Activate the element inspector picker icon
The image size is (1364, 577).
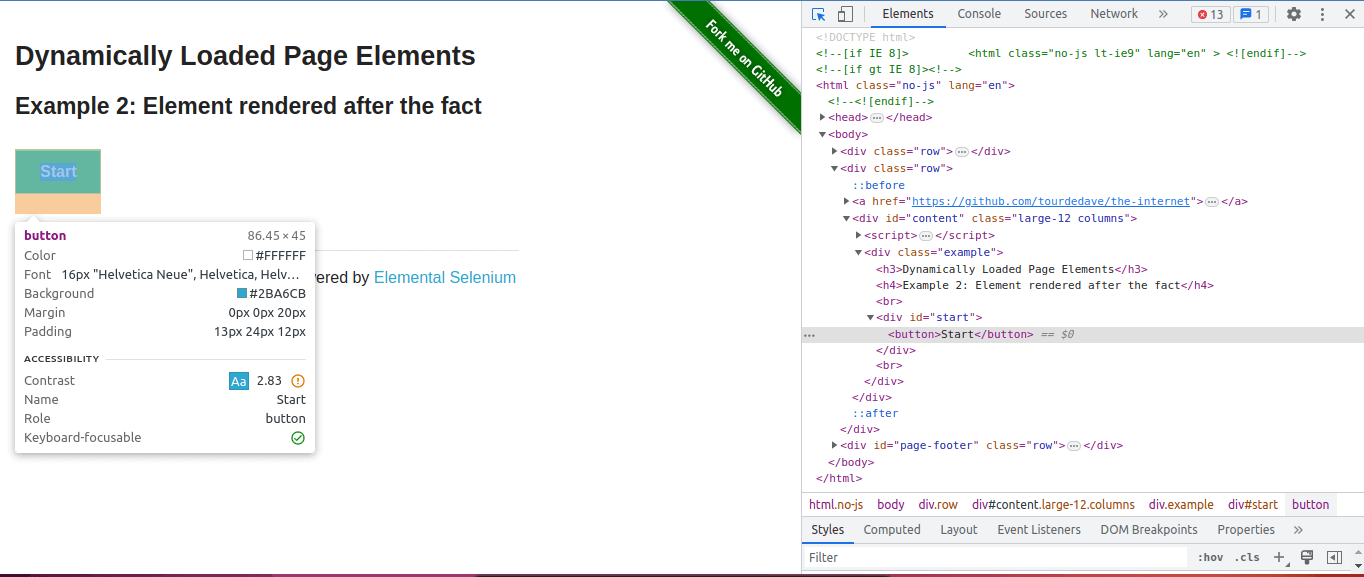click(819, 14)
